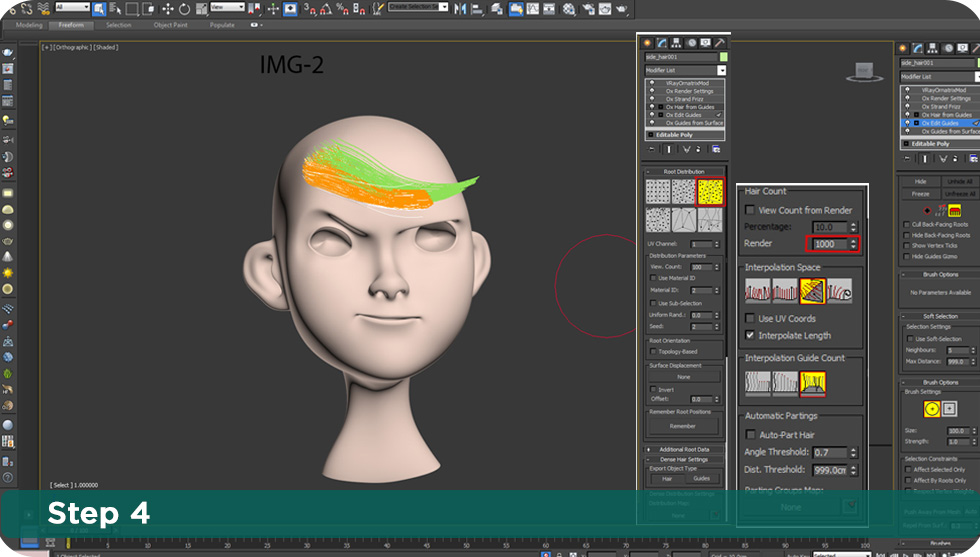The height and width of the screenshot is (557, 980).
Task: Enable Auto-Part Hair checkbox
Action: 751,435
